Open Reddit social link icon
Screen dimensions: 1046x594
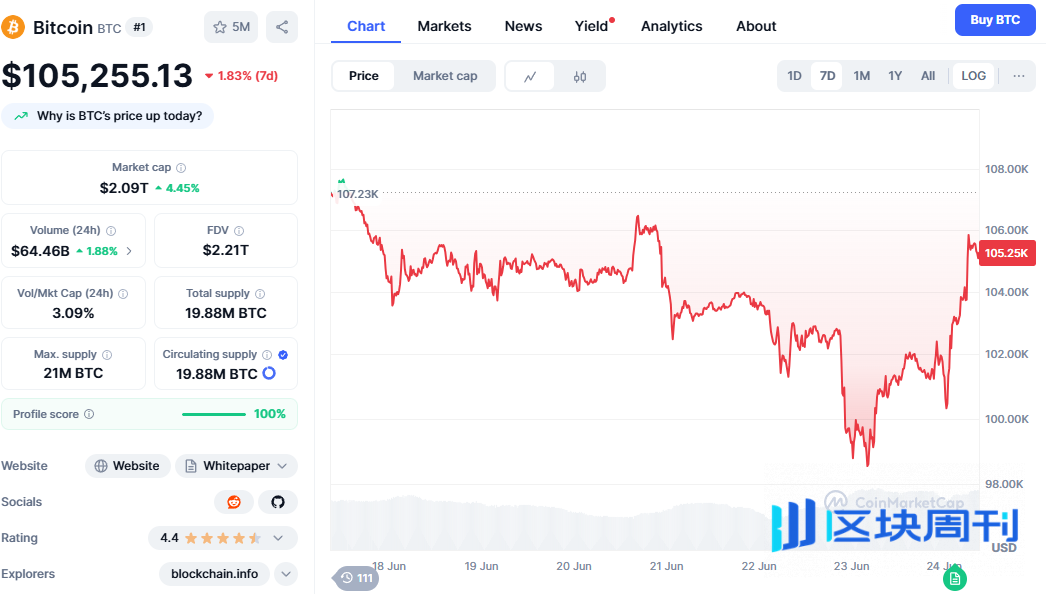coord(234,502)
